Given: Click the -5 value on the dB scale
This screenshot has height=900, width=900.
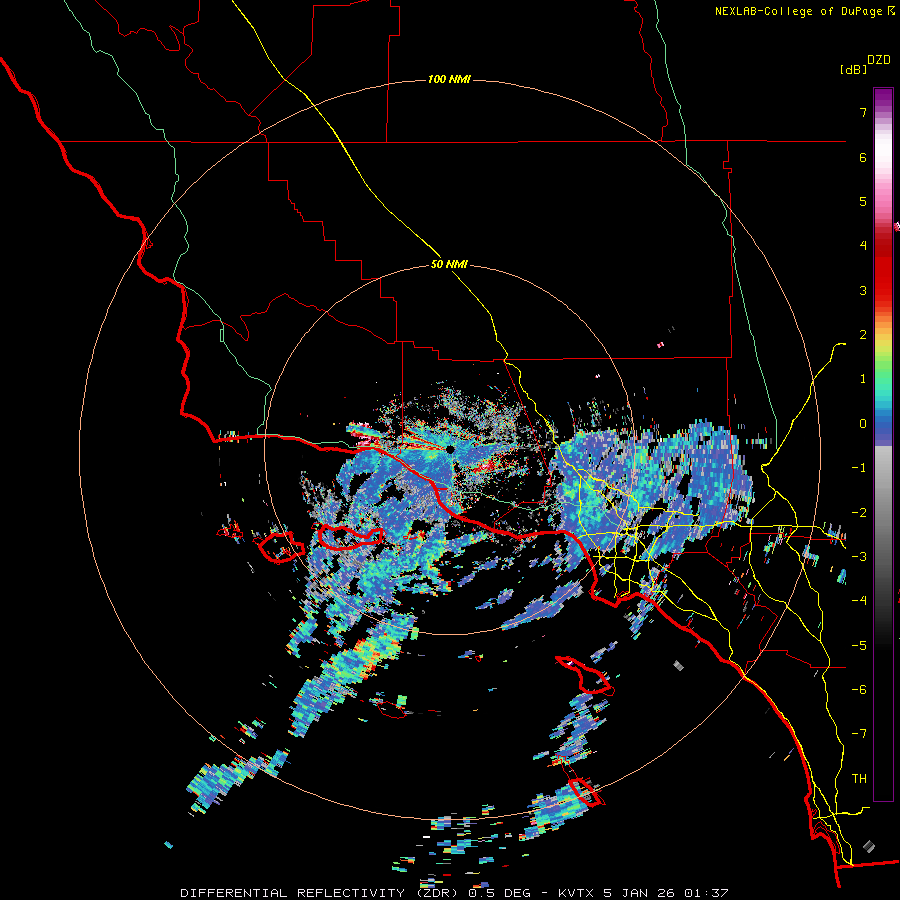Looking at the screenshot, I should click(x=859, y=646).
